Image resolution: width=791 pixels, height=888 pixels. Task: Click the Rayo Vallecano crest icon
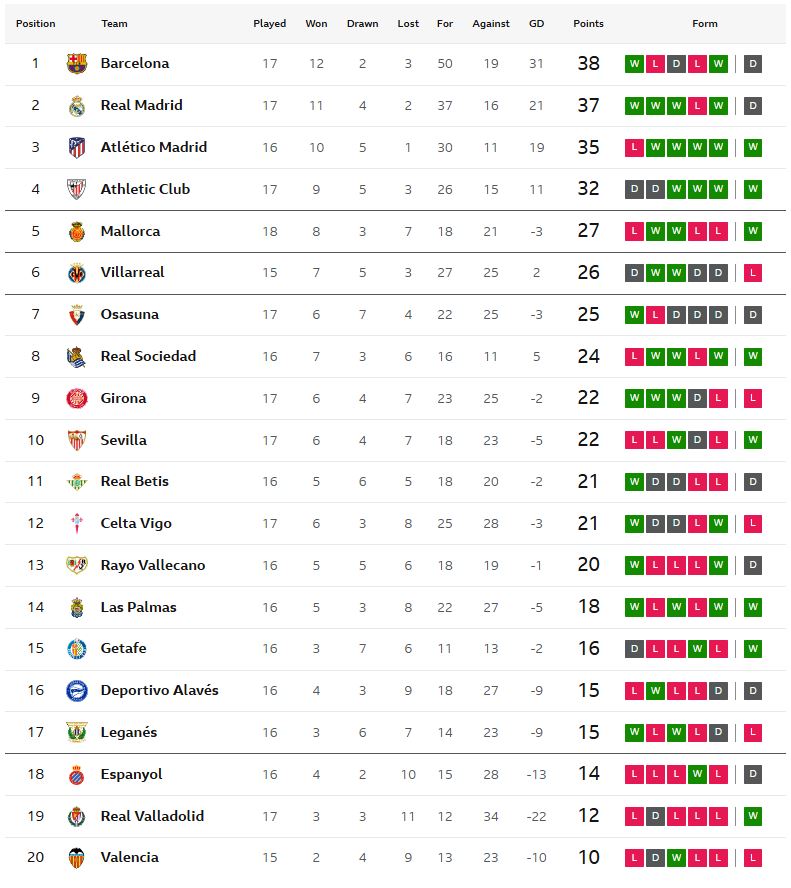click(77, 565)
